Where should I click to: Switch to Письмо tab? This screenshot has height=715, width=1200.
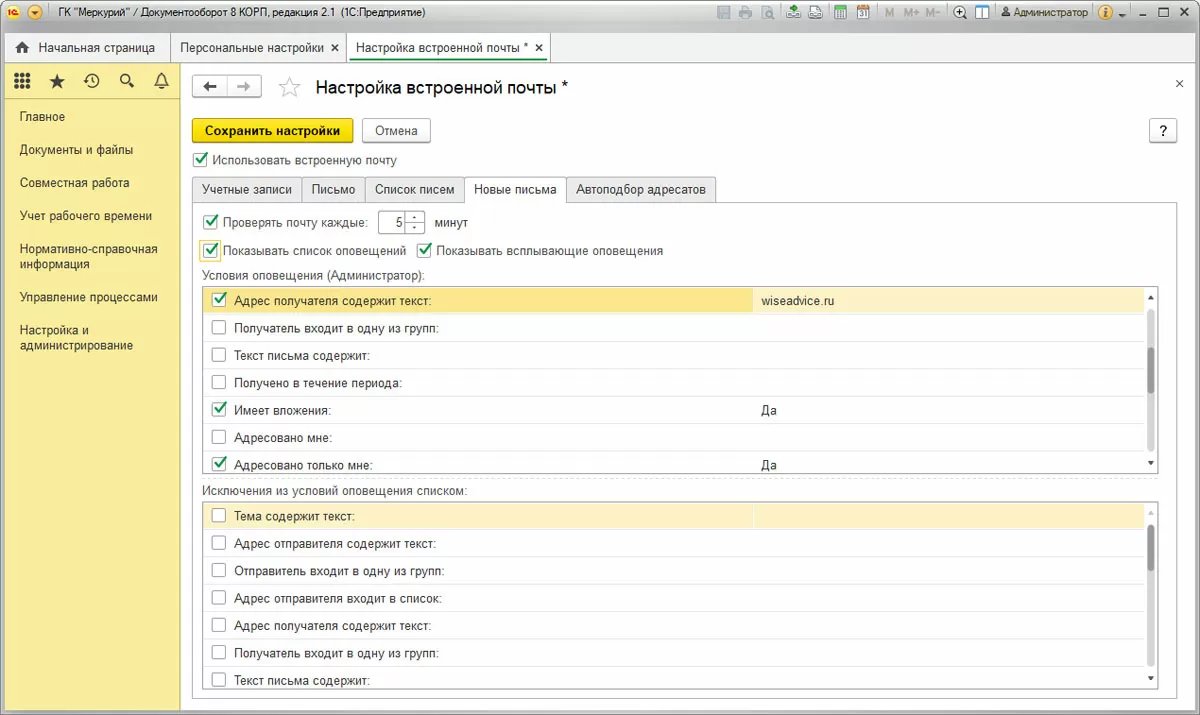click(333, 190)
